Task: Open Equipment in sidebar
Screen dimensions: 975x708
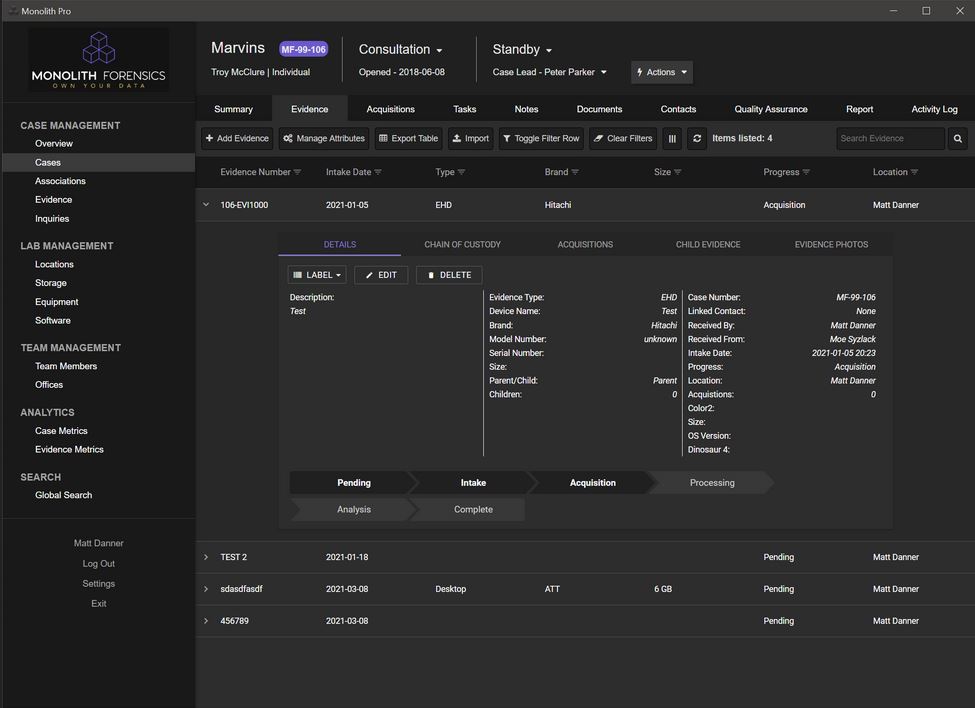Action: [57, 301]
